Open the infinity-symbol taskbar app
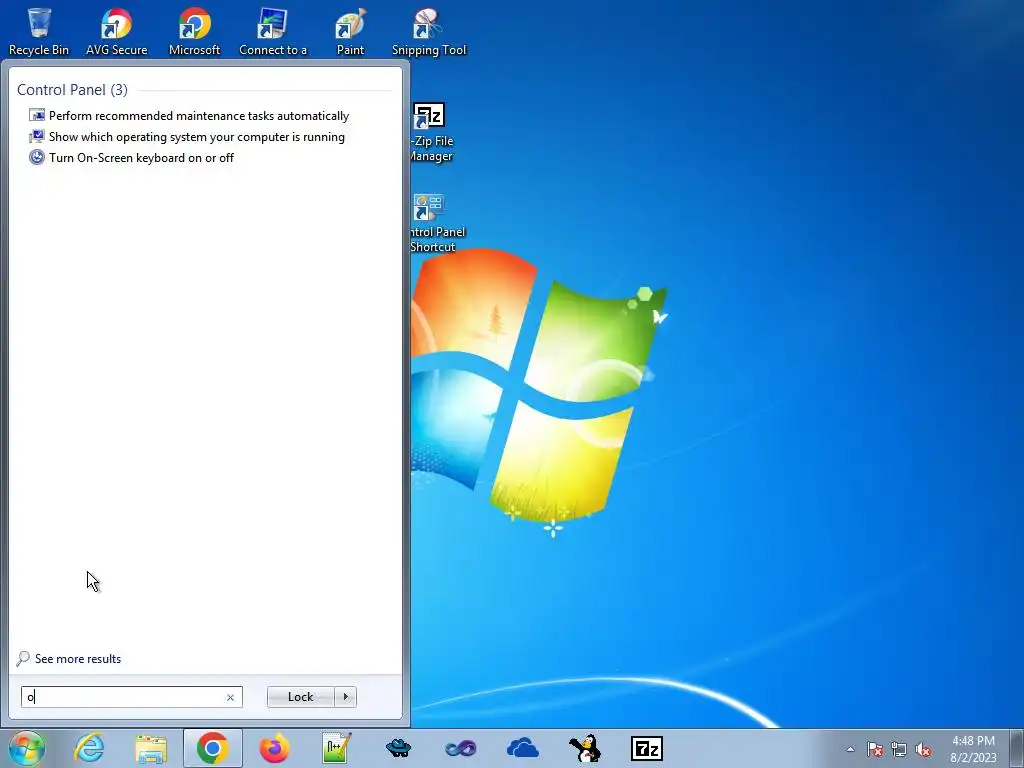The image size is (1024, 768). point(460,748)
